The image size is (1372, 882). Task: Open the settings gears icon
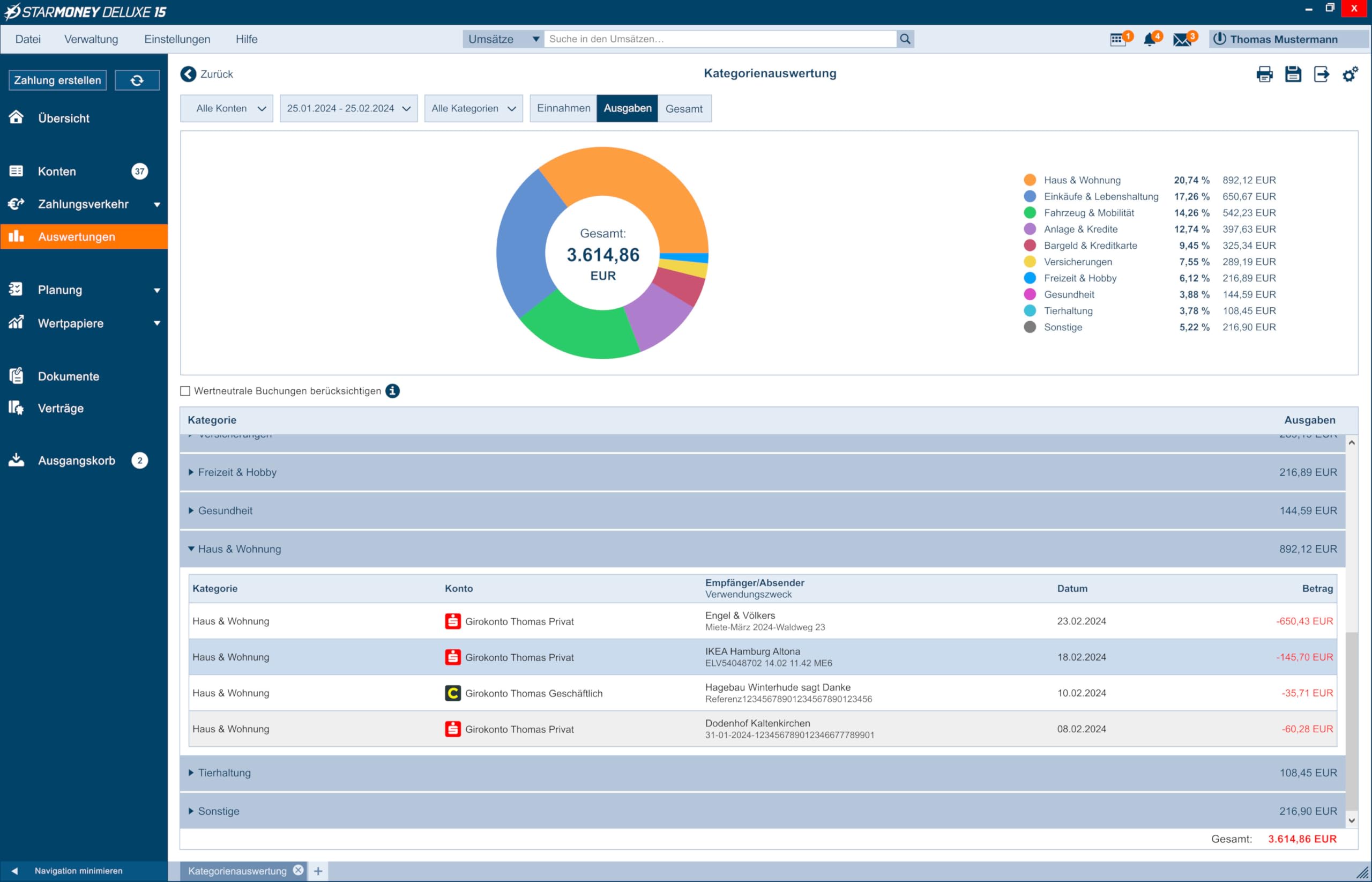tap(1349, 74)
